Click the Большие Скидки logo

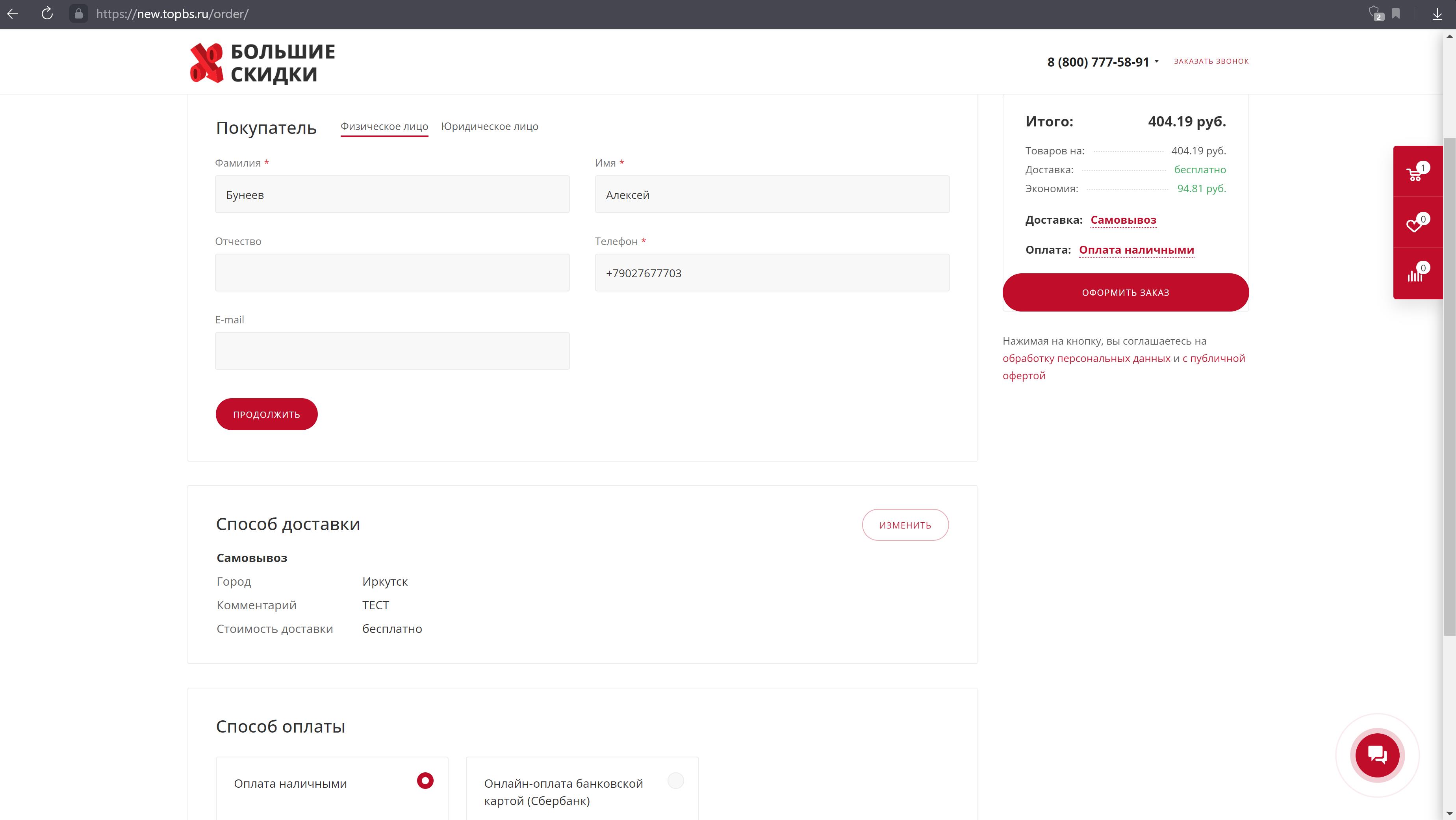[262, 63]
